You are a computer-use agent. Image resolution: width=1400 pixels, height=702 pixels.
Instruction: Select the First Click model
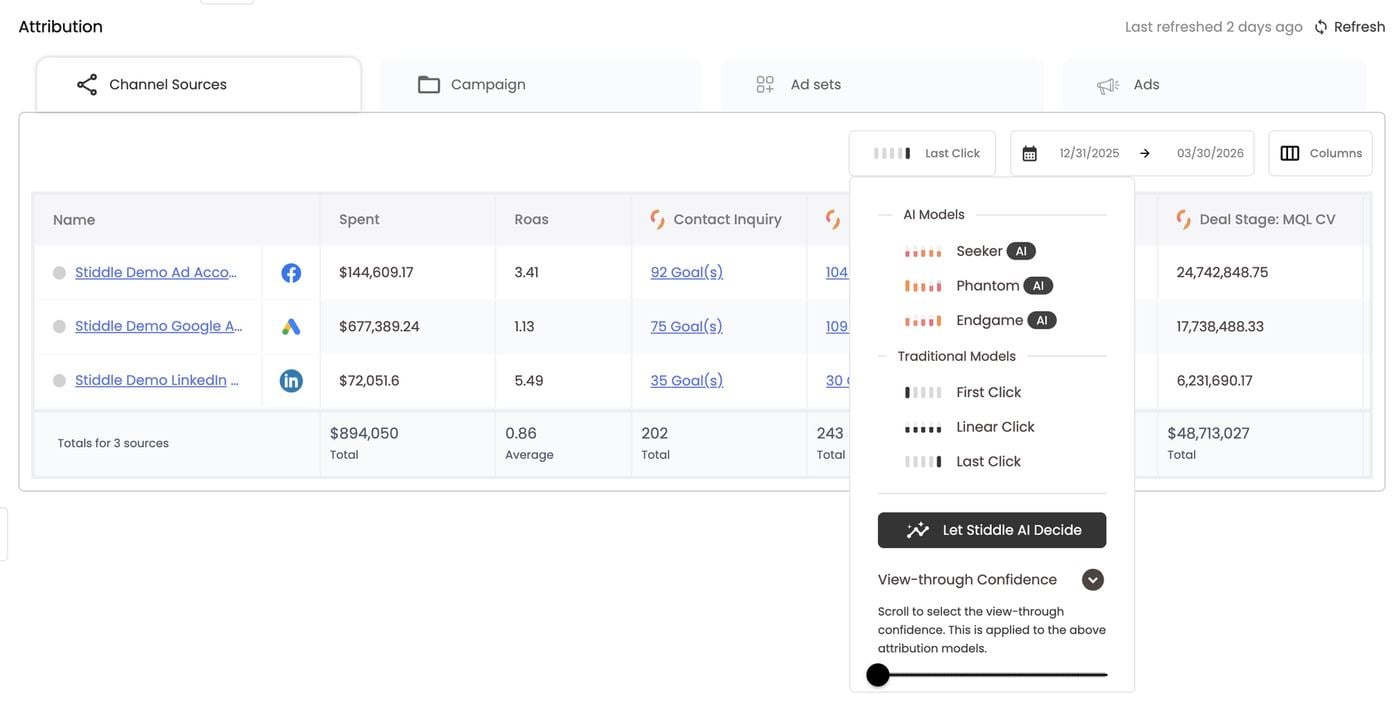click(x=988, y=392)
